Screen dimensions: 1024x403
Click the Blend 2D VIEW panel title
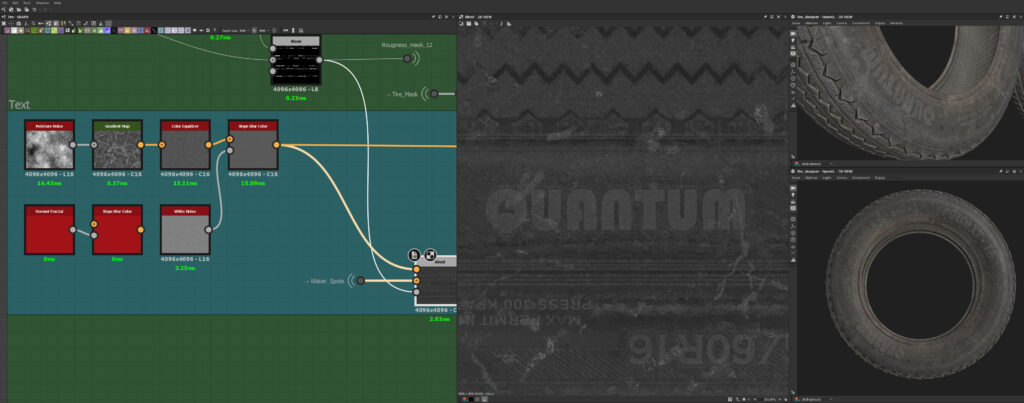[x=477, y=17]
